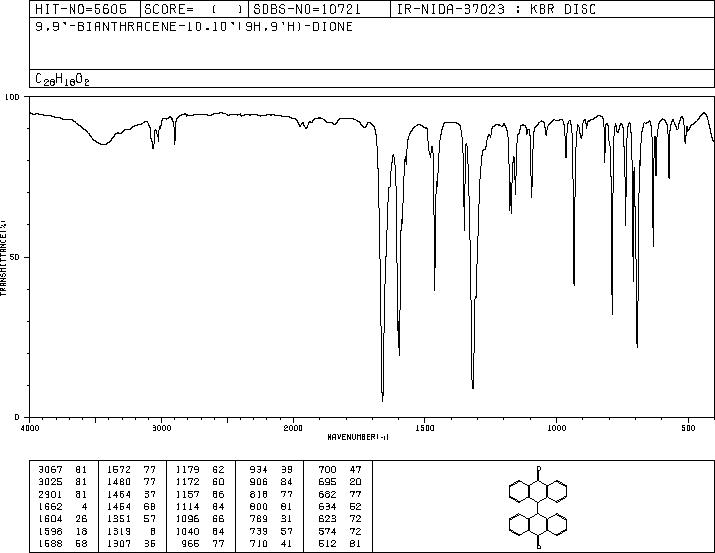Select the IR-NIDA-37023 : KBR DISC label

tap(496, 9)
